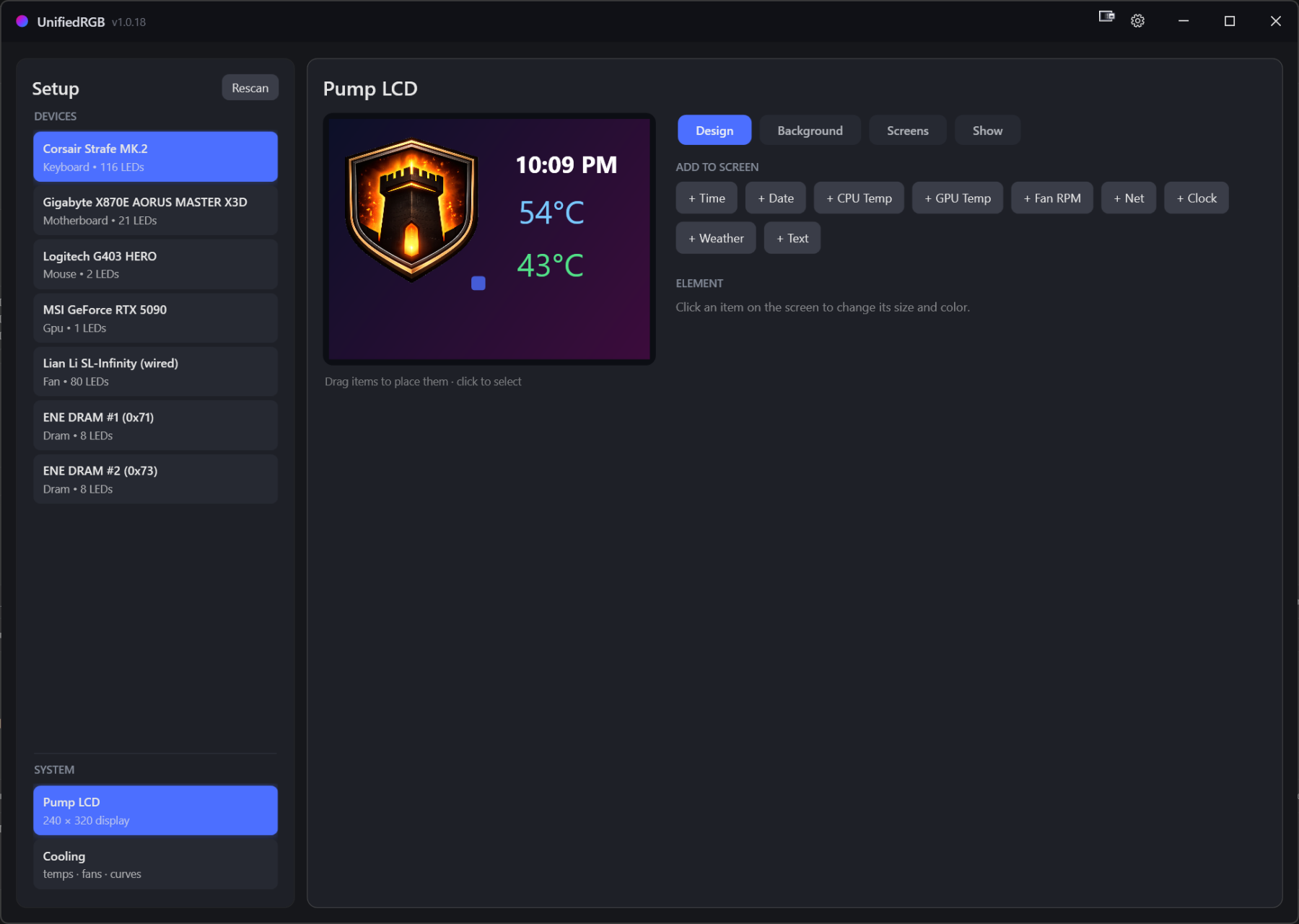Add a Clock element to the screen
This screenshot has height=924, width=1299.
(1197, 198)
